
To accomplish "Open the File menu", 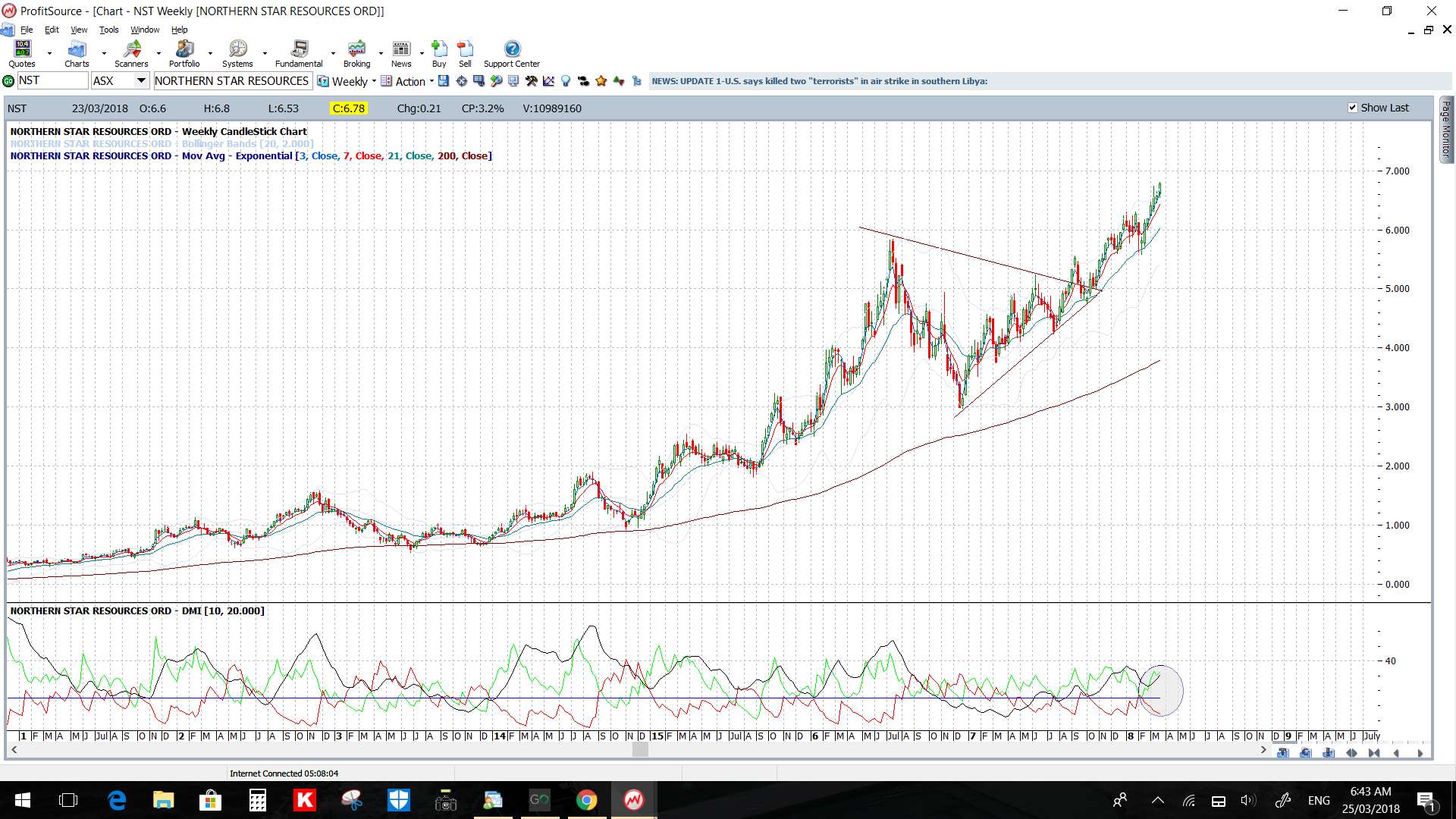I will pos(27,30).
